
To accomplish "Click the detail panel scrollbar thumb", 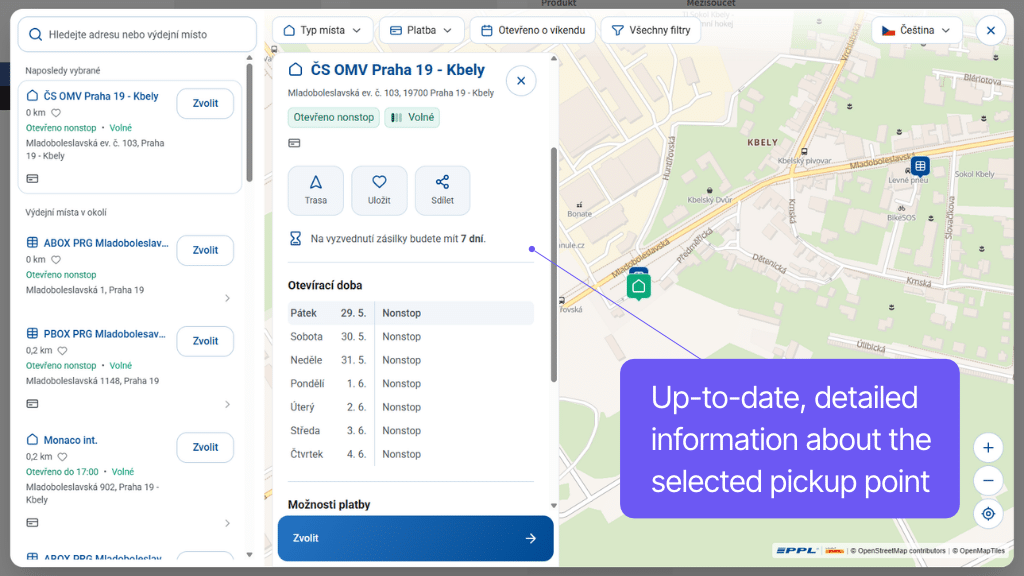I will coord(554,264).
